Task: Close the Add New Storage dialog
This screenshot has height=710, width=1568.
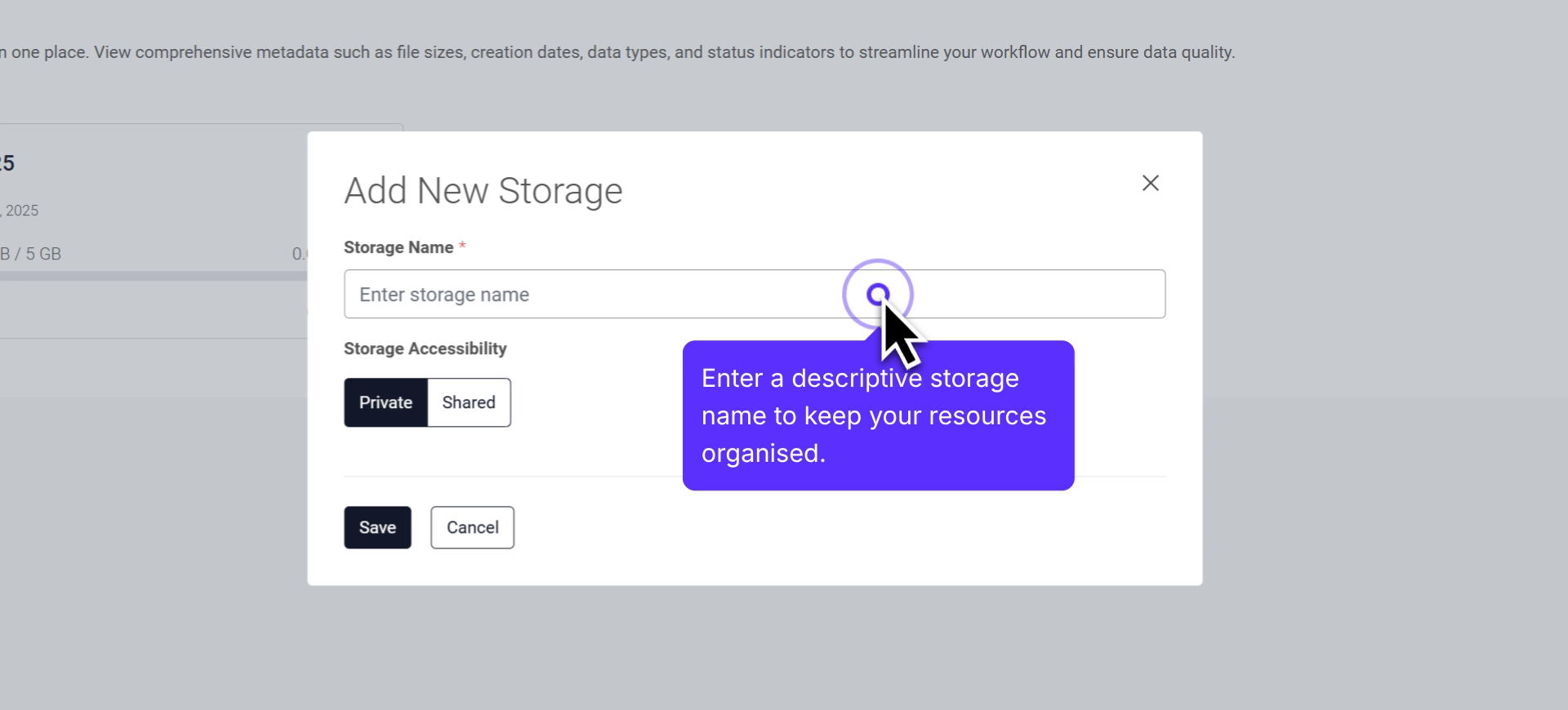Action: [1150, 183]
